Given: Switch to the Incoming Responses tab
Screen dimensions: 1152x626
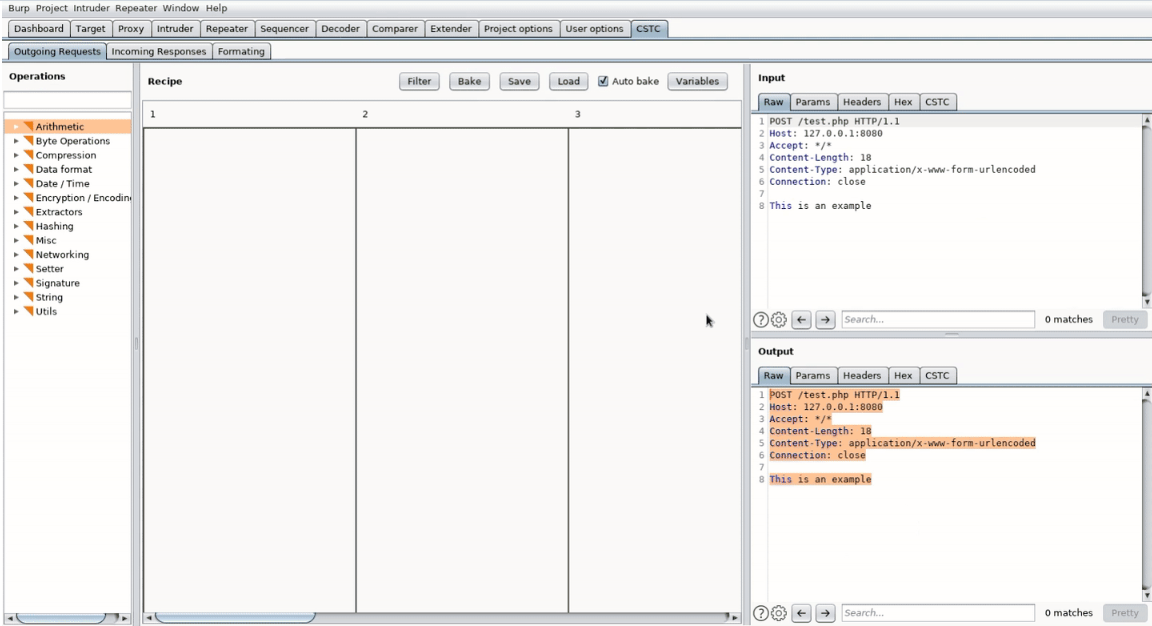Looking at the screenshot, I should coord(159,50).
